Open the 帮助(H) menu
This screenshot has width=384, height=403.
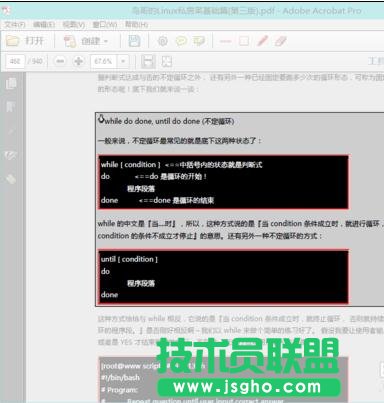click(136, 24)
